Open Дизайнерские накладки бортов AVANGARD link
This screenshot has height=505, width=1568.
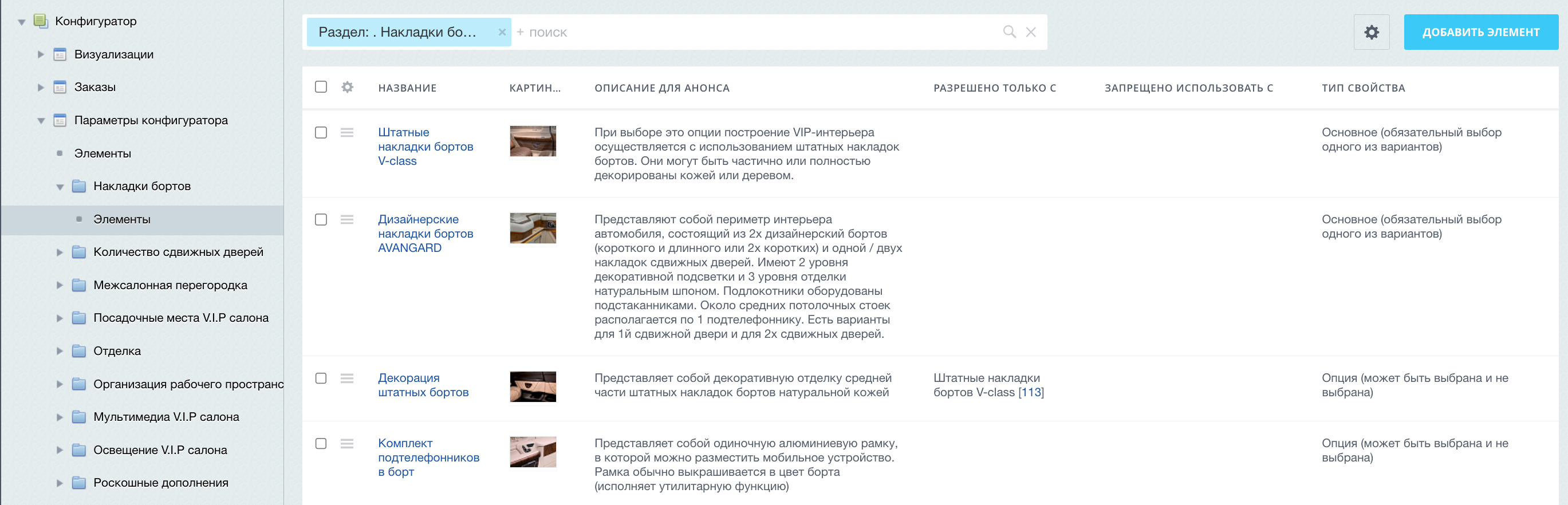coord(426,234)
